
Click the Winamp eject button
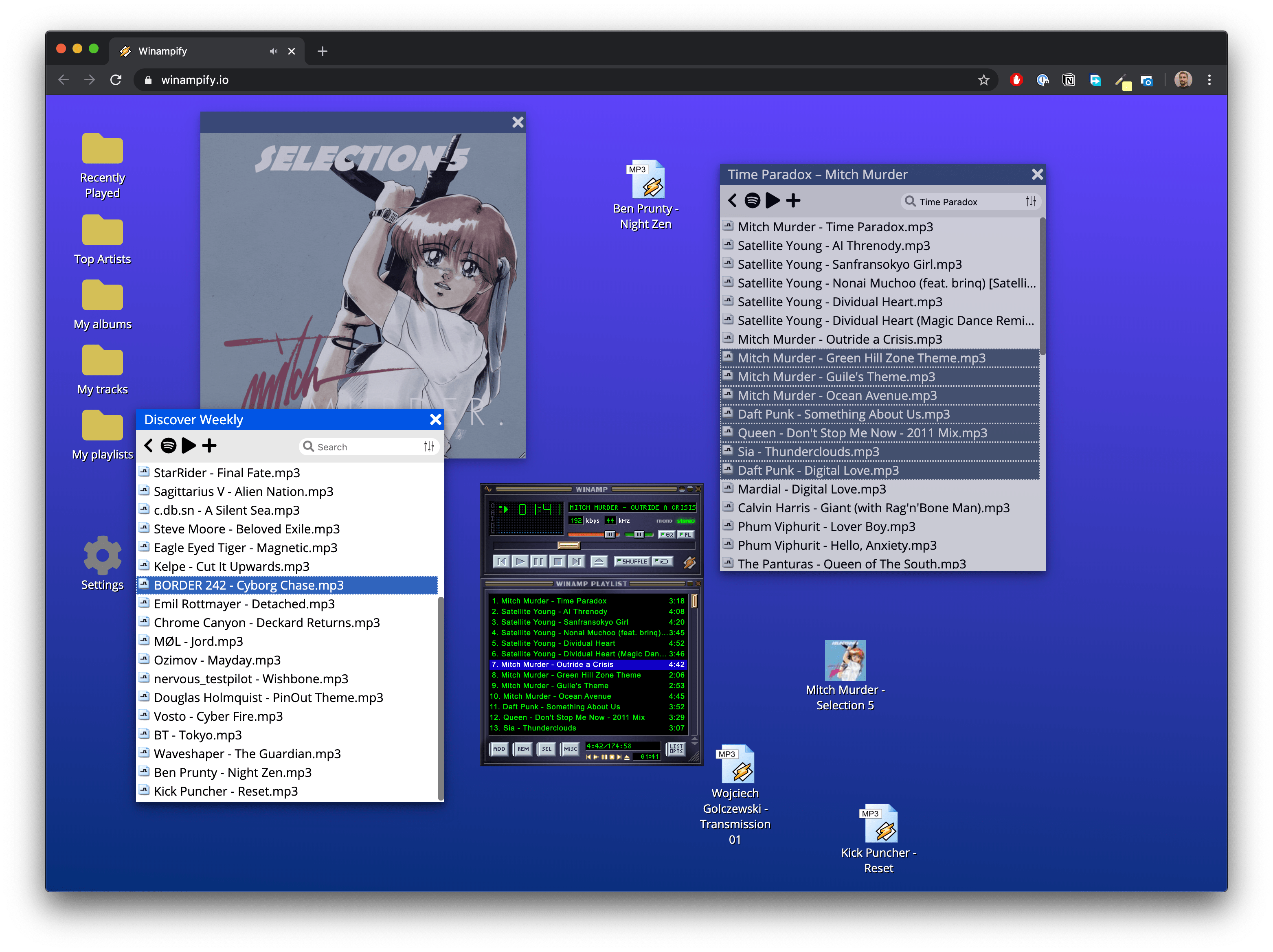tap(599, 561)
